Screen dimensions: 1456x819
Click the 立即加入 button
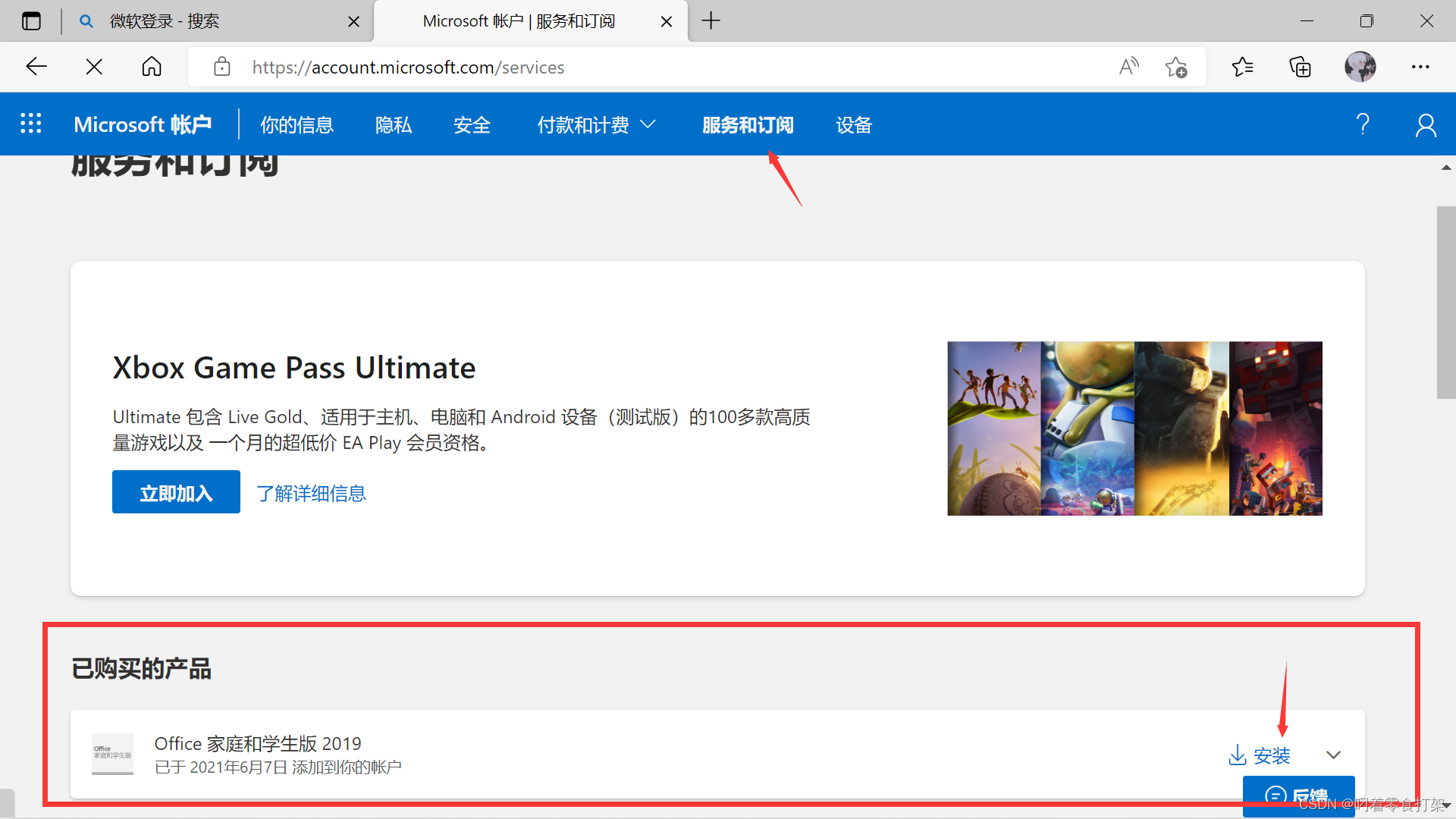(x=176, y=492)
